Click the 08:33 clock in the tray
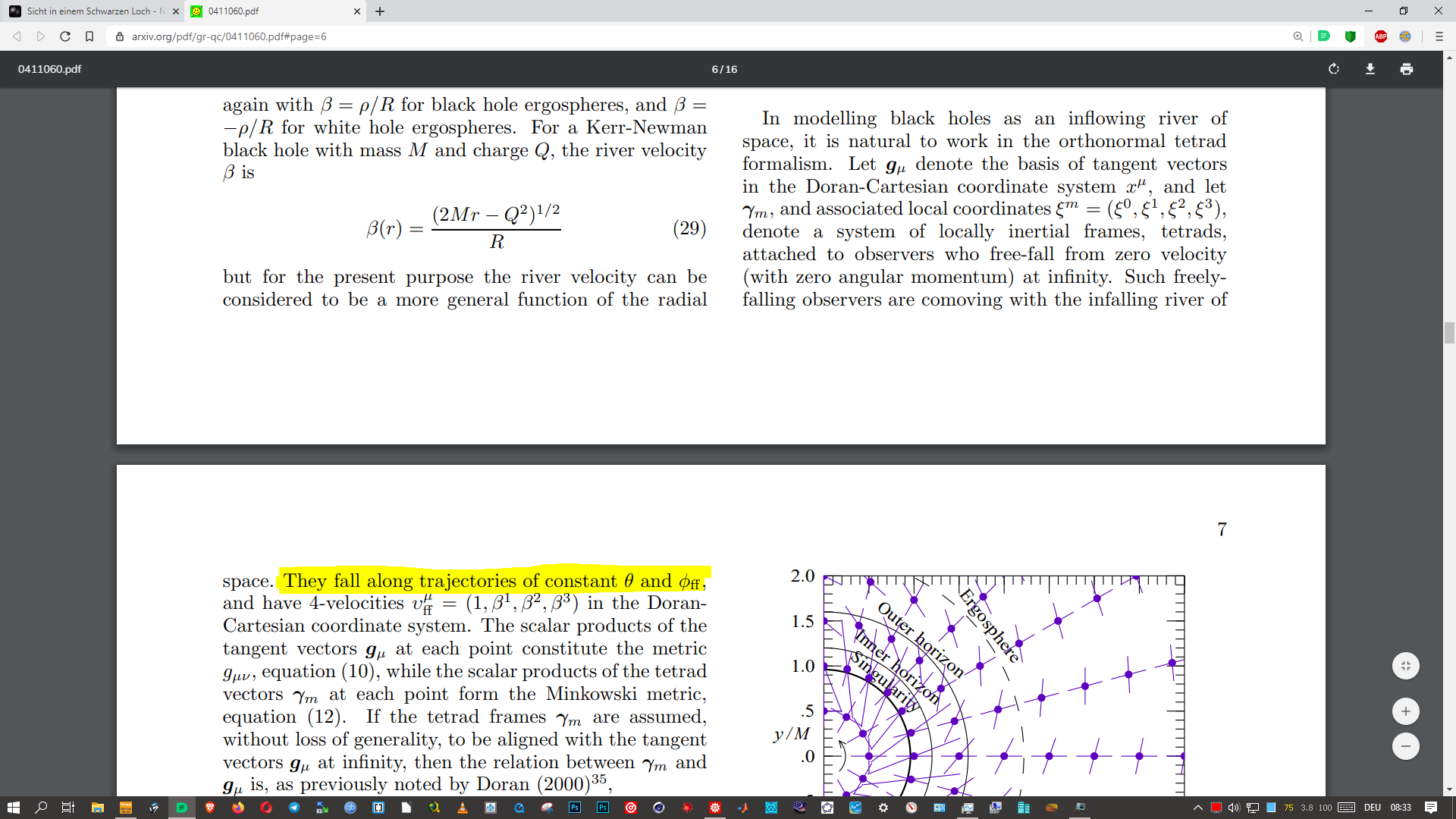The image size is (1456, 819). click(1401, 808)
